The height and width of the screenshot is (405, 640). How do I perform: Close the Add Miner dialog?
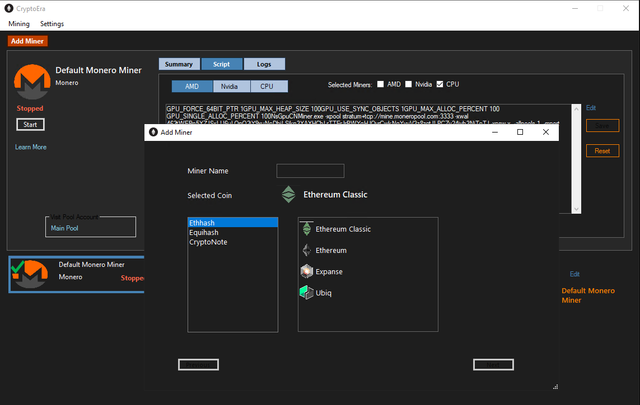(x=546, y=132)
